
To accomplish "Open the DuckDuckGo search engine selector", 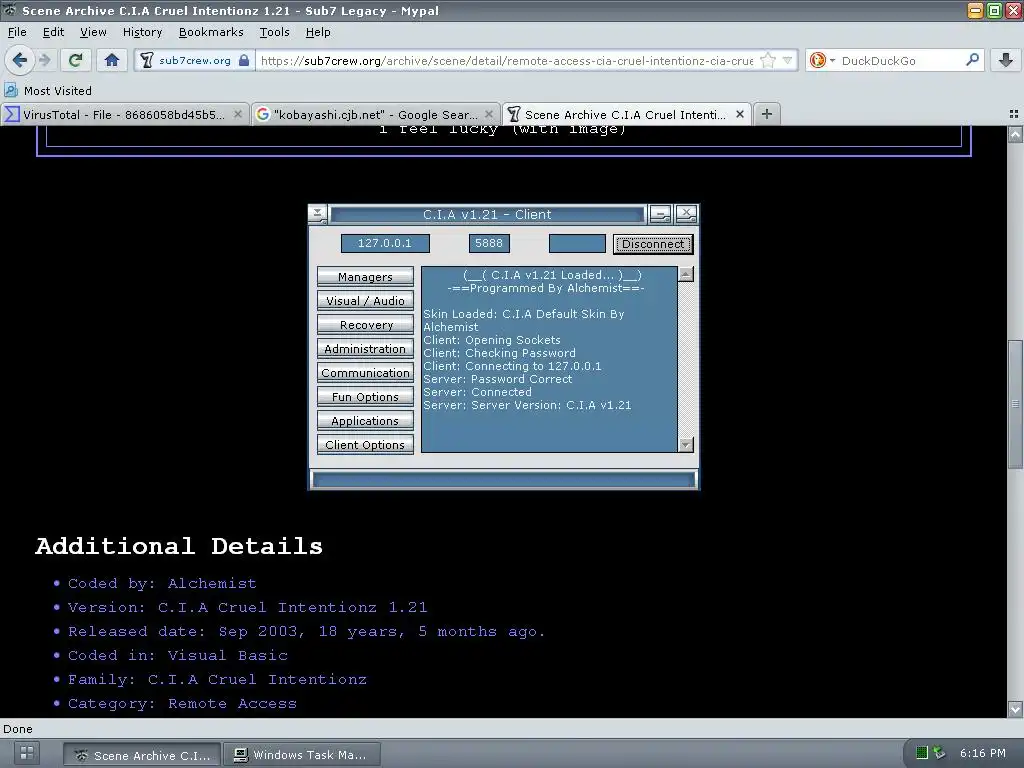I will [x=822, y=61].
